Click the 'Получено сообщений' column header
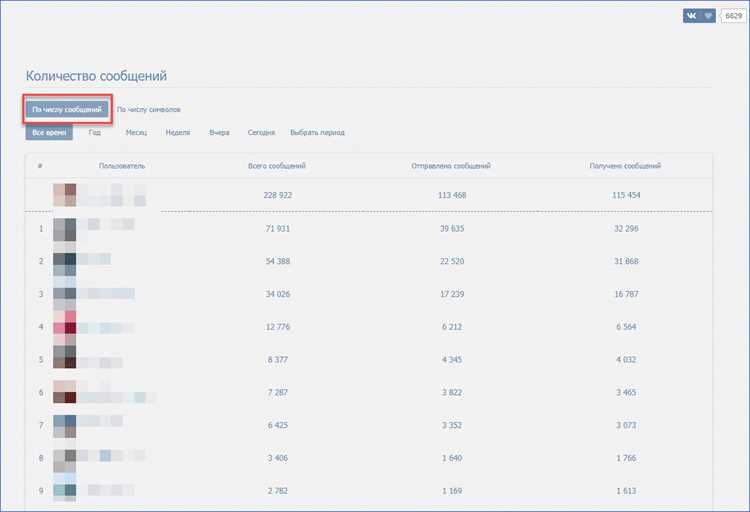 tap(625, 166)
